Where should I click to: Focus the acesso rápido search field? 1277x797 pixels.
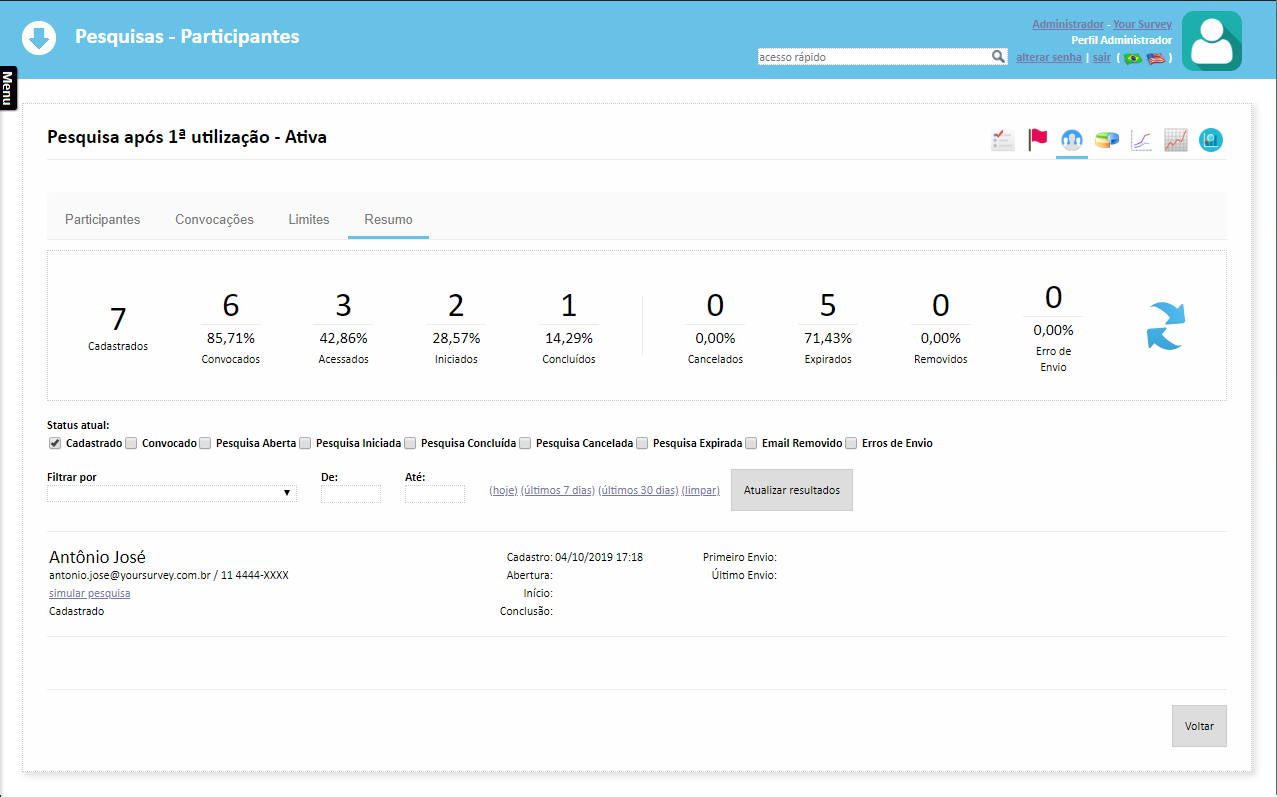(x=874, y=57)
